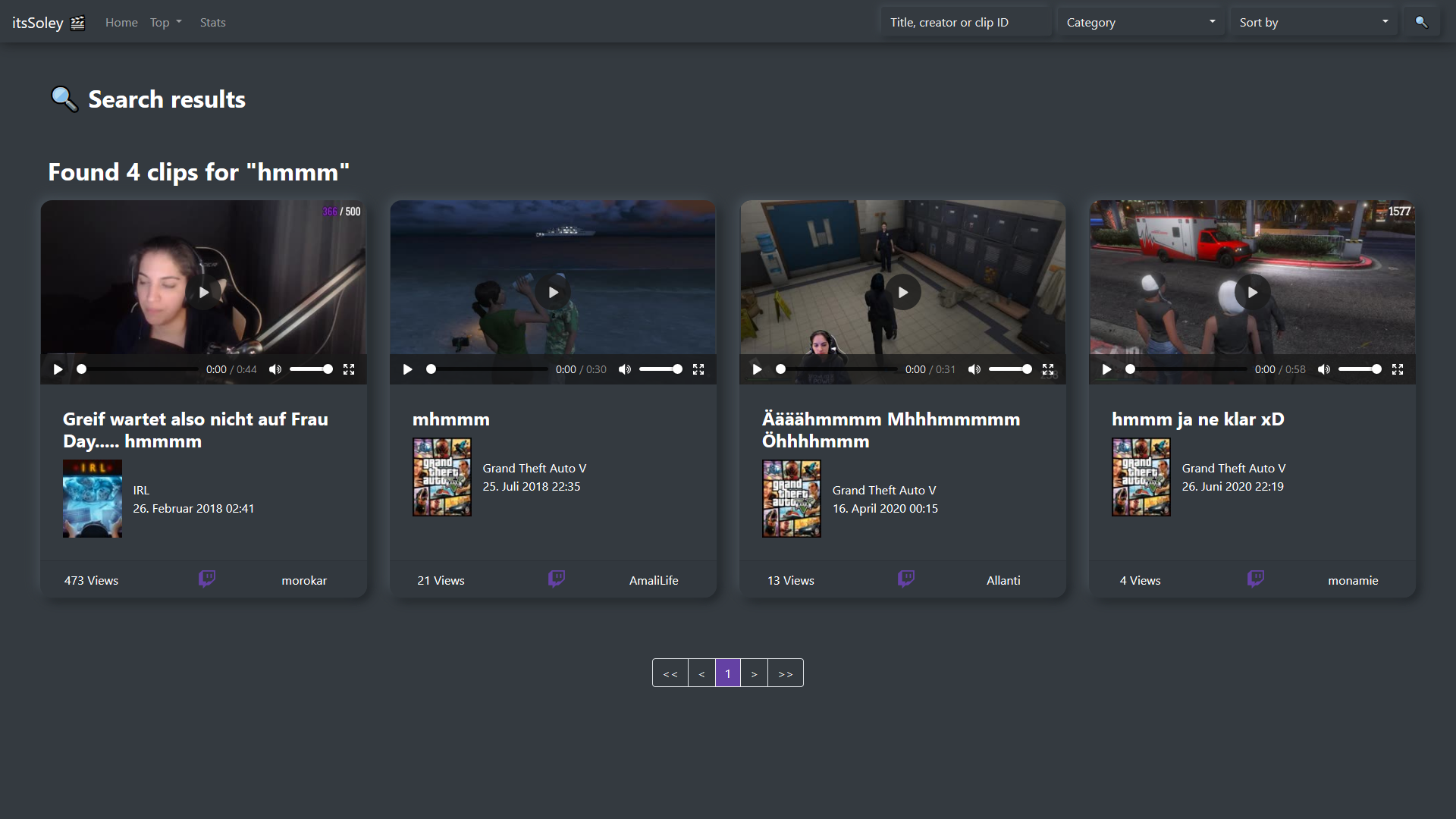The image size is (1456, 819).
Task: Toggle mute on the 0:58 clip
Action: click(1324, 369)
